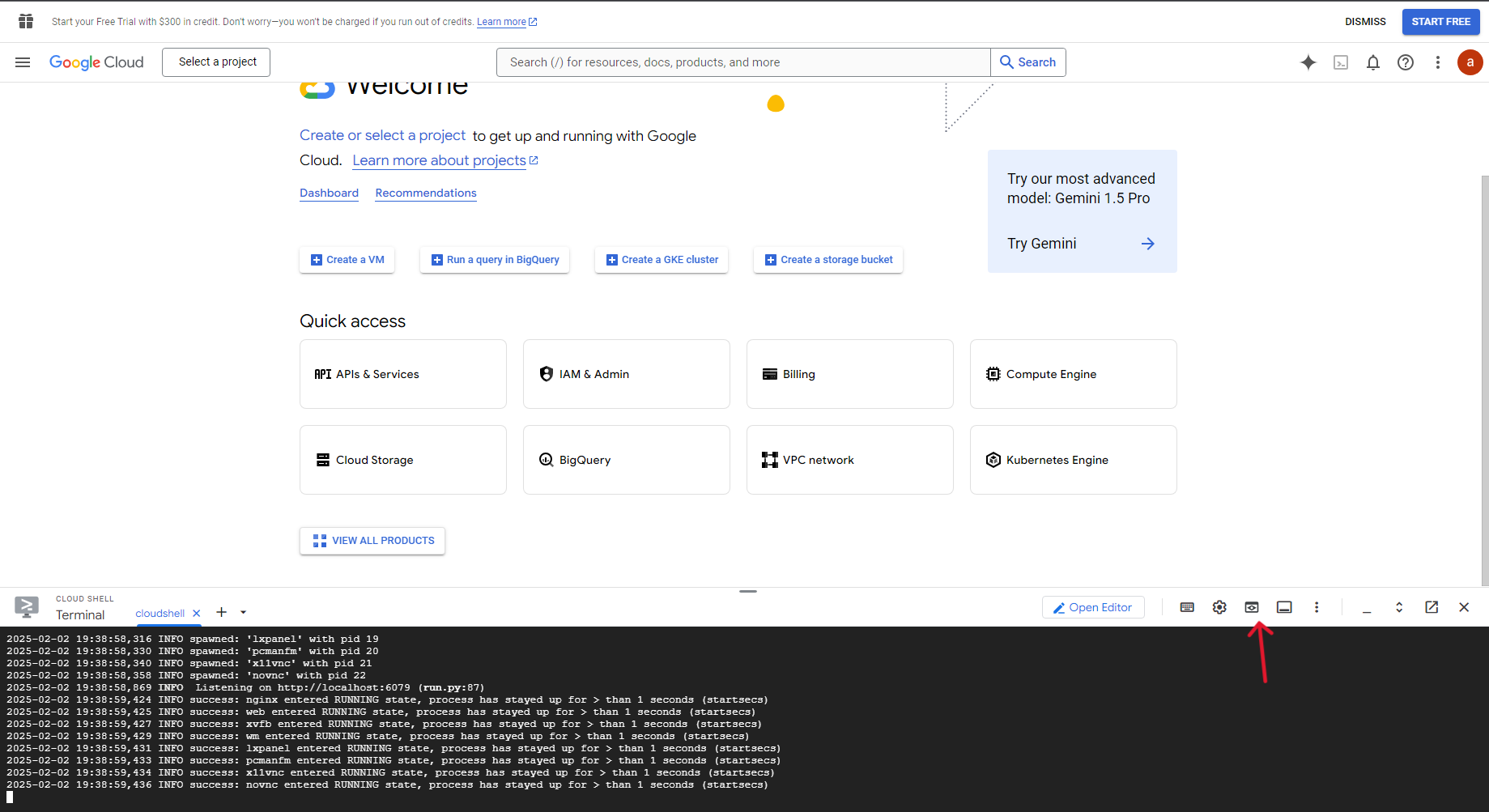The height and width of the screenshot is (812, 1489).
Task: Open Cloud Shell terminal settings gear
Action: click(x=1219, y=607)
